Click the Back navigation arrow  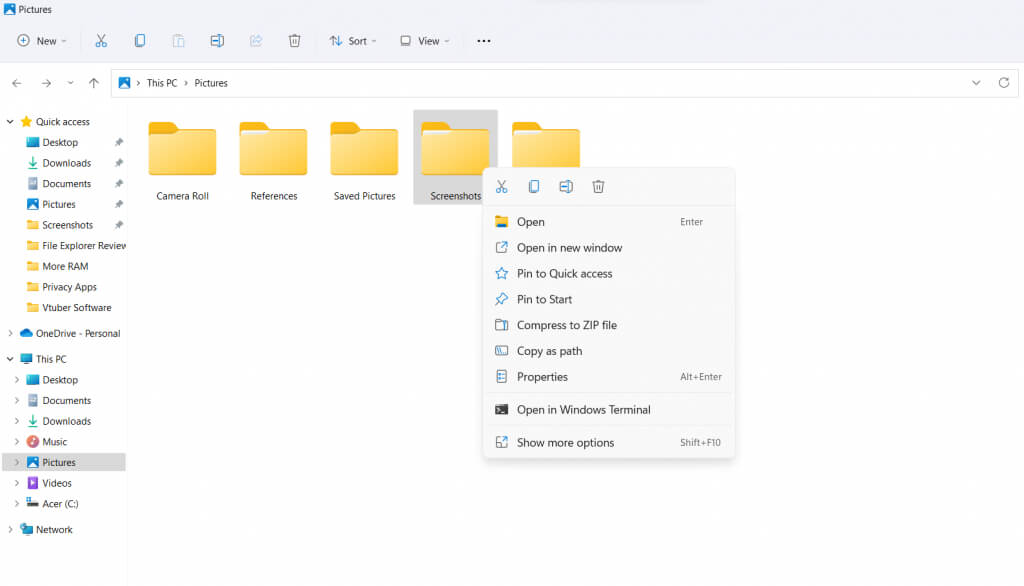(17, 83)
